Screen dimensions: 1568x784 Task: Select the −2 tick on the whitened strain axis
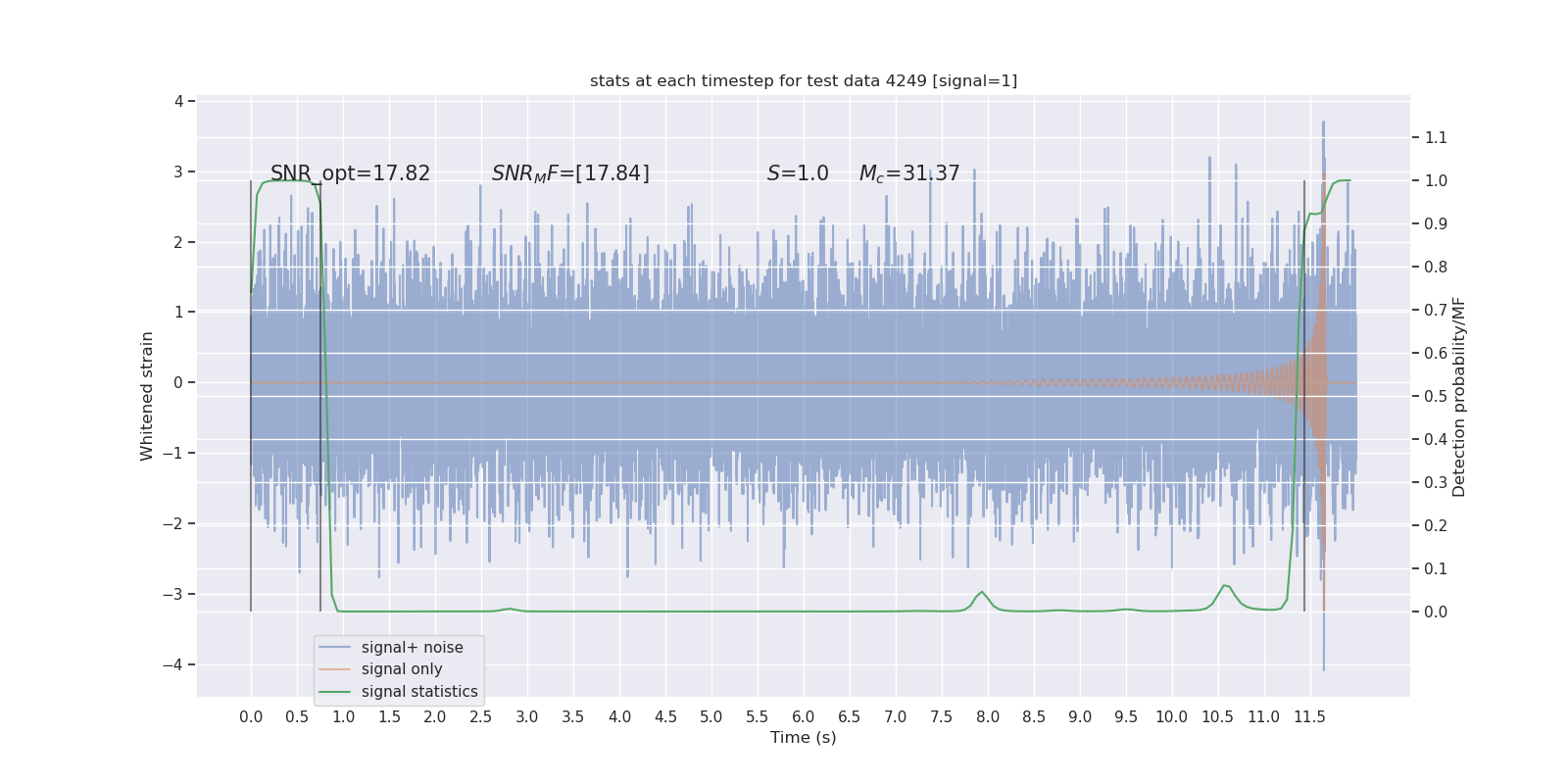pyautogui.click(x=171, y=523)
